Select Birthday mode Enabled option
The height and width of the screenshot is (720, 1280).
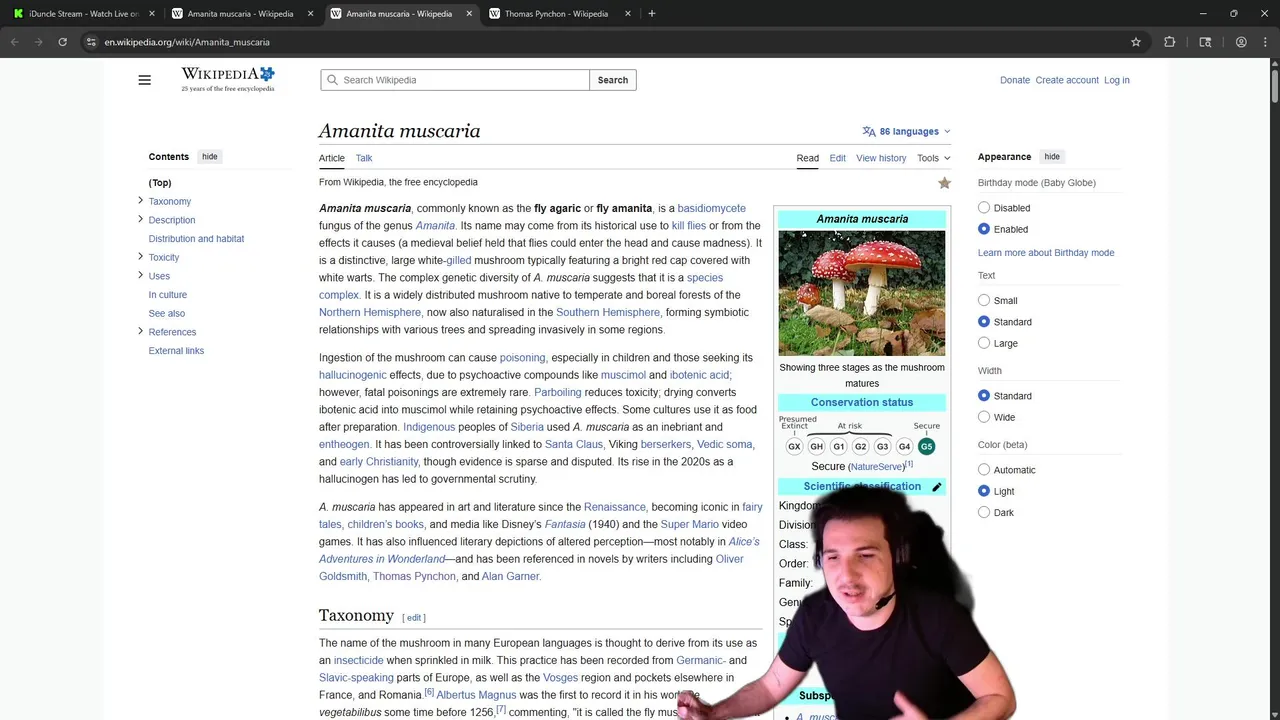[984, 229]
